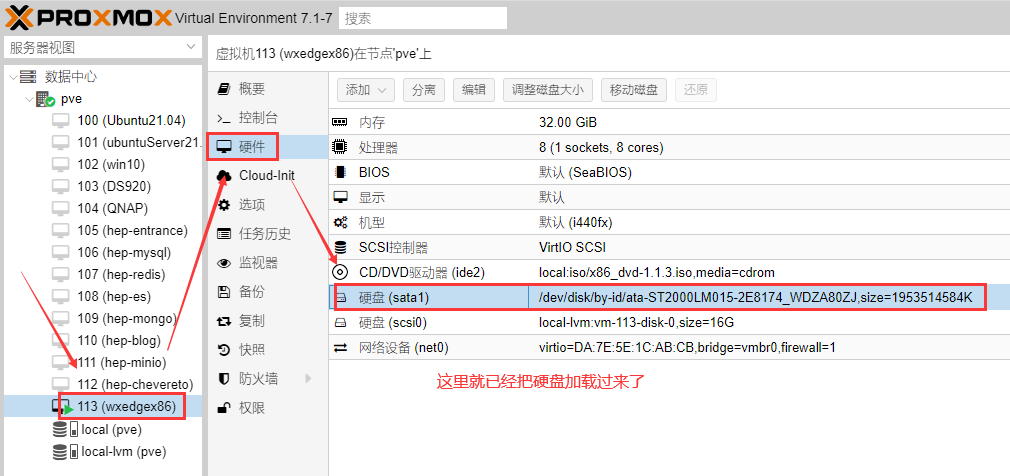The width and height of the screenshot is (1010, 476).
Task: Select VM 101 (ubuntuServer21.
Action: pyautogui.click(x=140, y=142)
